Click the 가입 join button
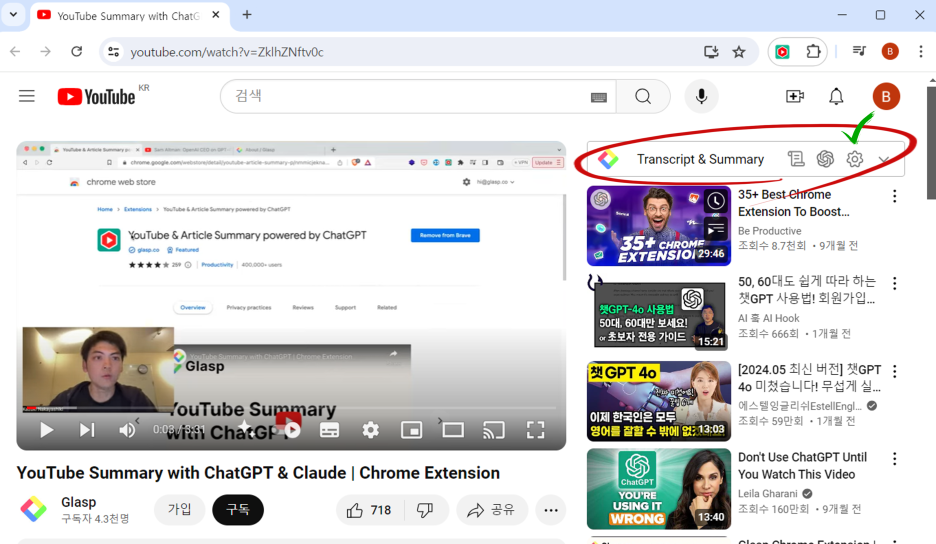The image size is (936, 544). point(179,510)
